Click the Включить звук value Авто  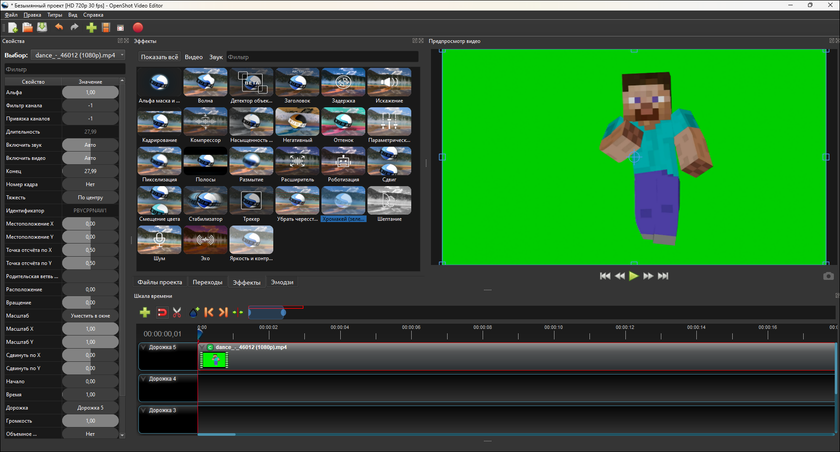[x=90, y=145]
